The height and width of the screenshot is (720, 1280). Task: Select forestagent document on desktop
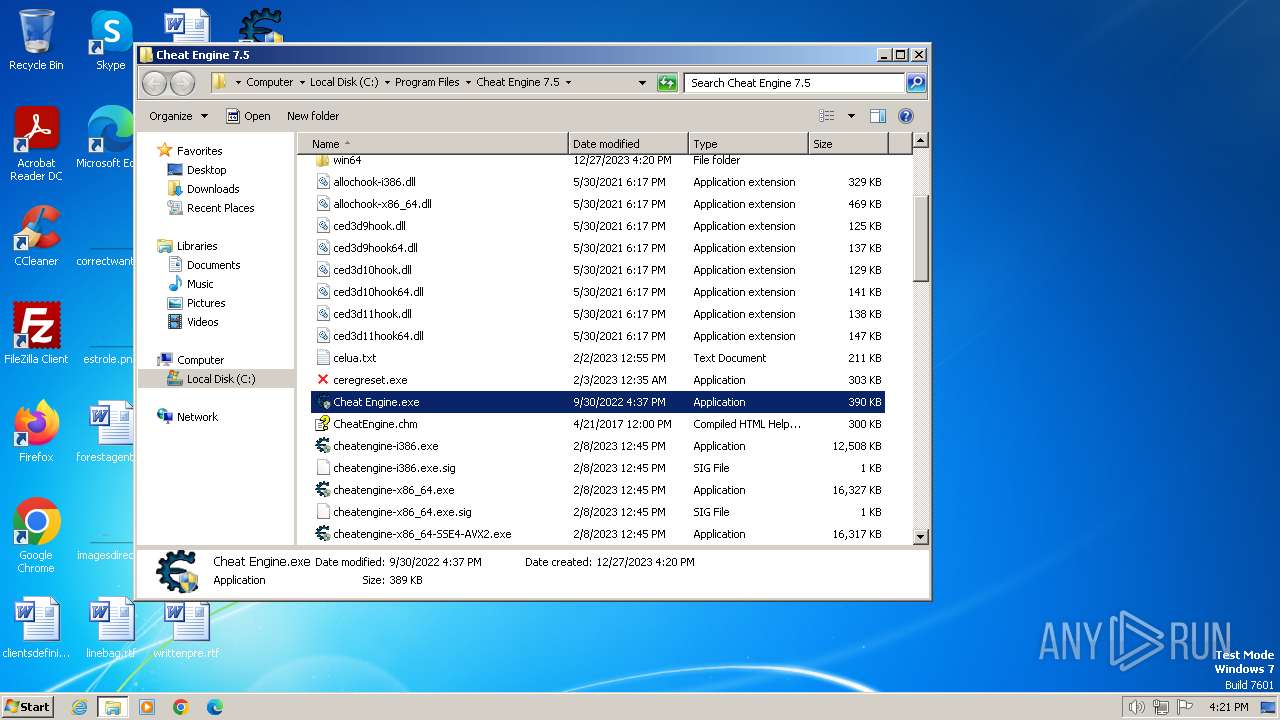pos(106,431)
